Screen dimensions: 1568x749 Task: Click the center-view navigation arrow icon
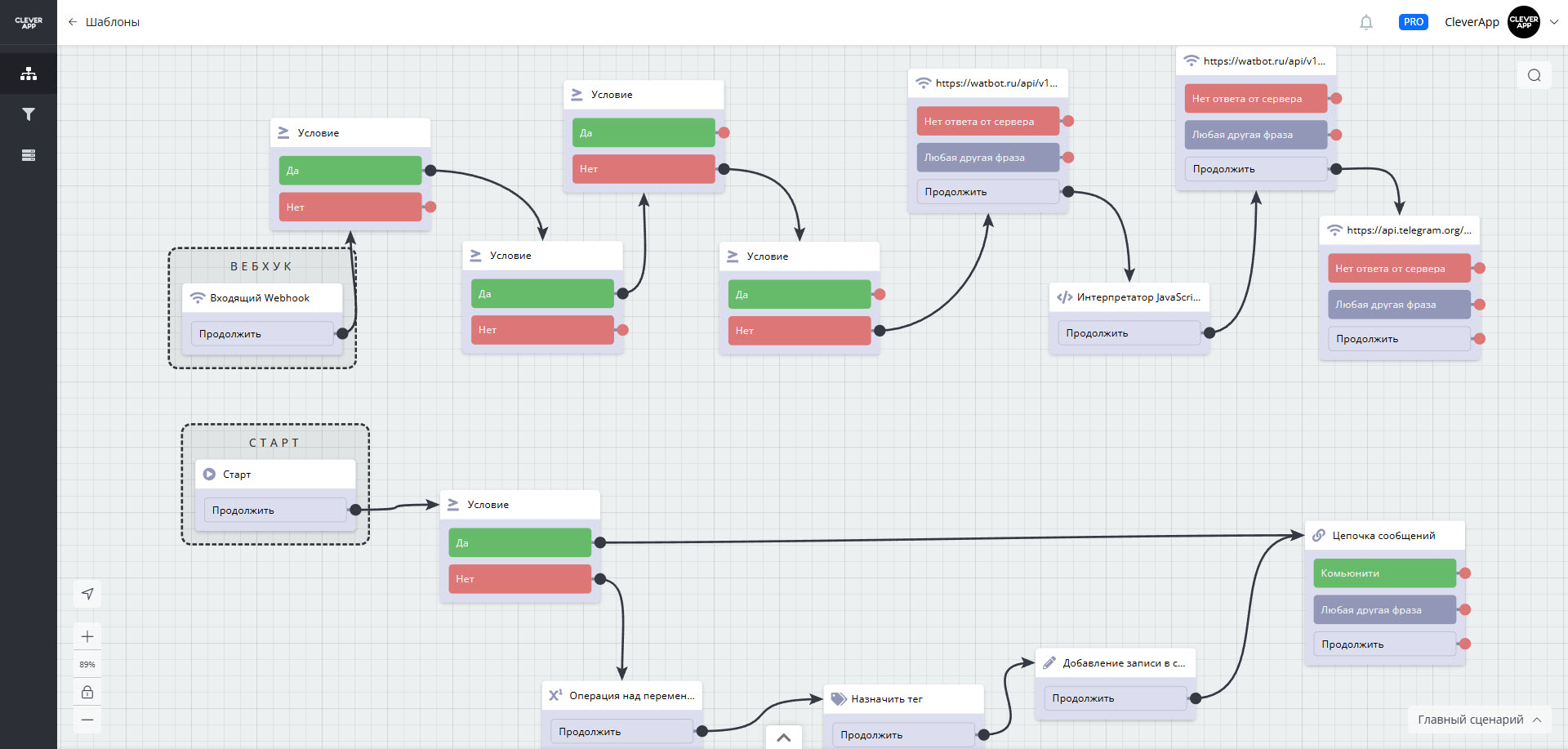point(87,594)
